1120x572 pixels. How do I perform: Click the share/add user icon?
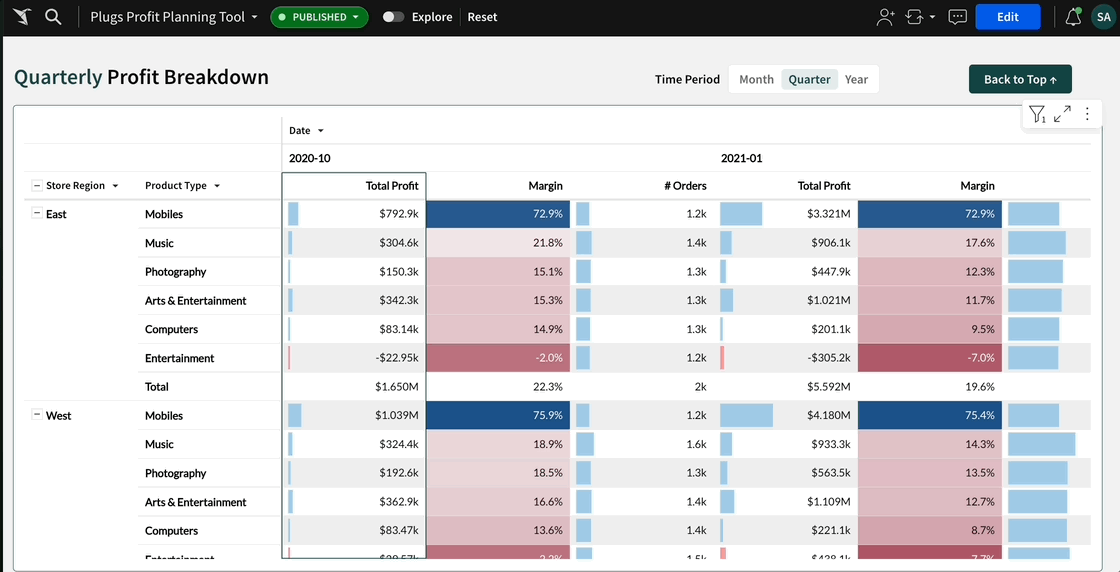(x=885, y=17)
